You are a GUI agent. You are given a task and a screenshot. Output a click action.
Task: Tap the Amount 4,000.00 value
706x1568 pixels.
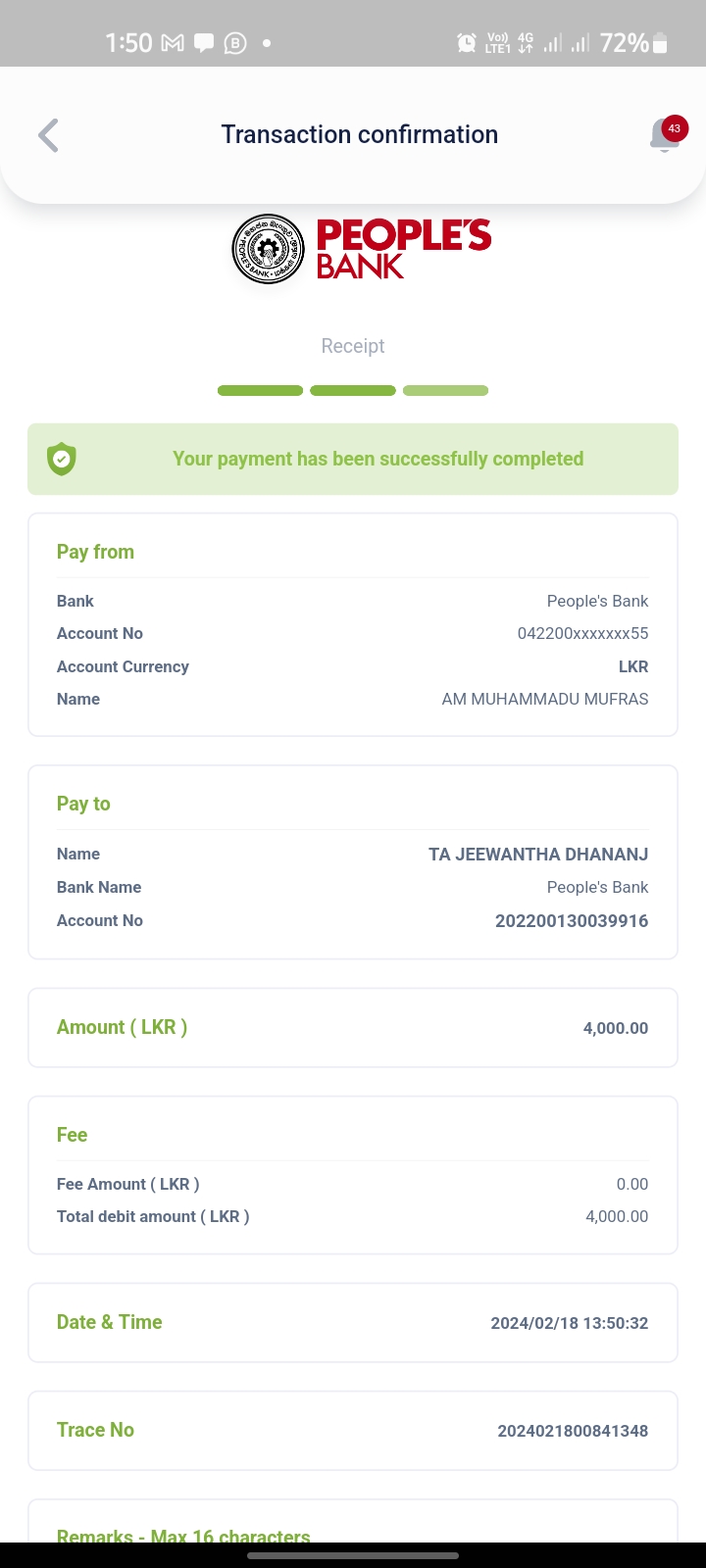coord(615,1028)
